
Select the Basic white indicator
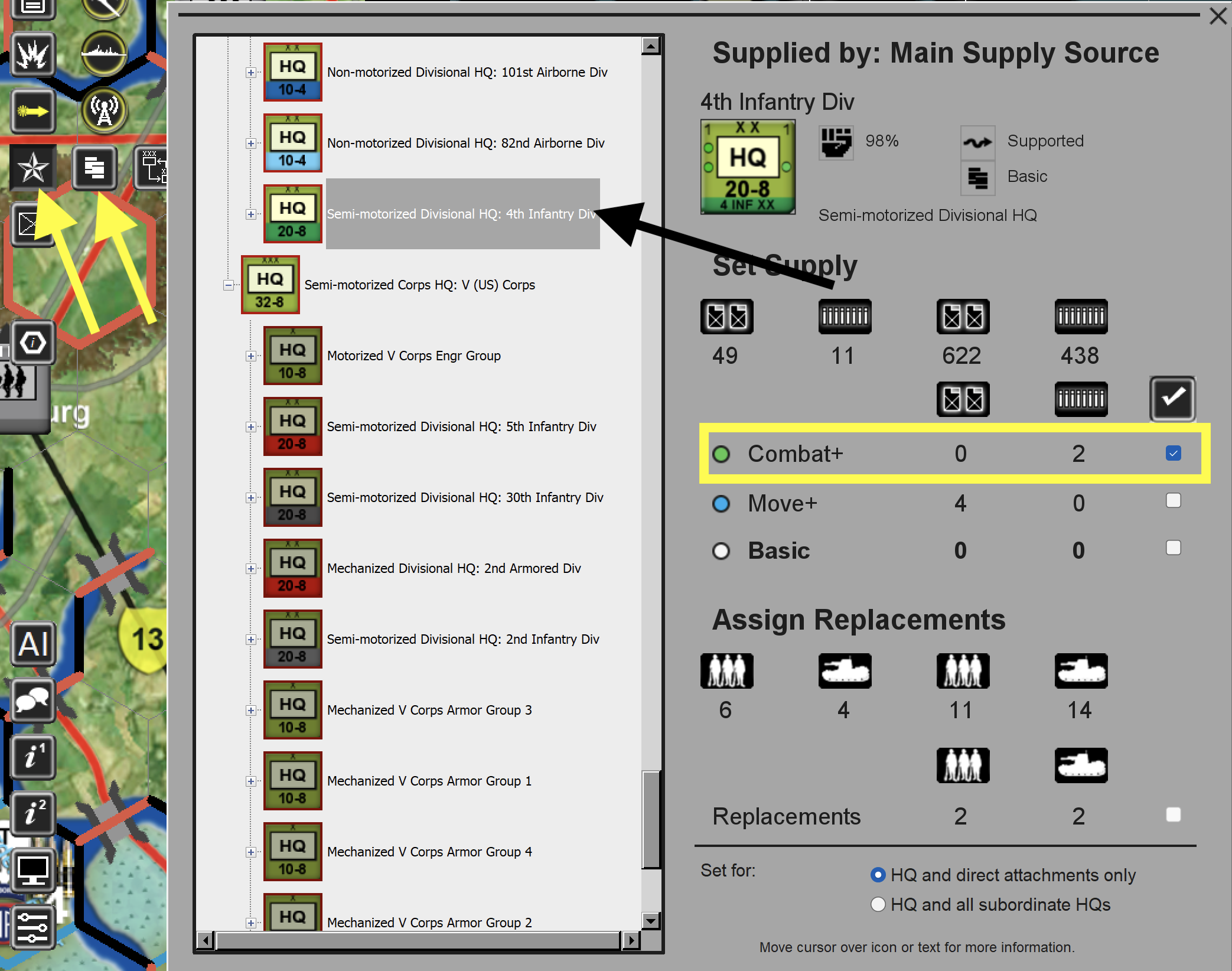coord(721,551)
